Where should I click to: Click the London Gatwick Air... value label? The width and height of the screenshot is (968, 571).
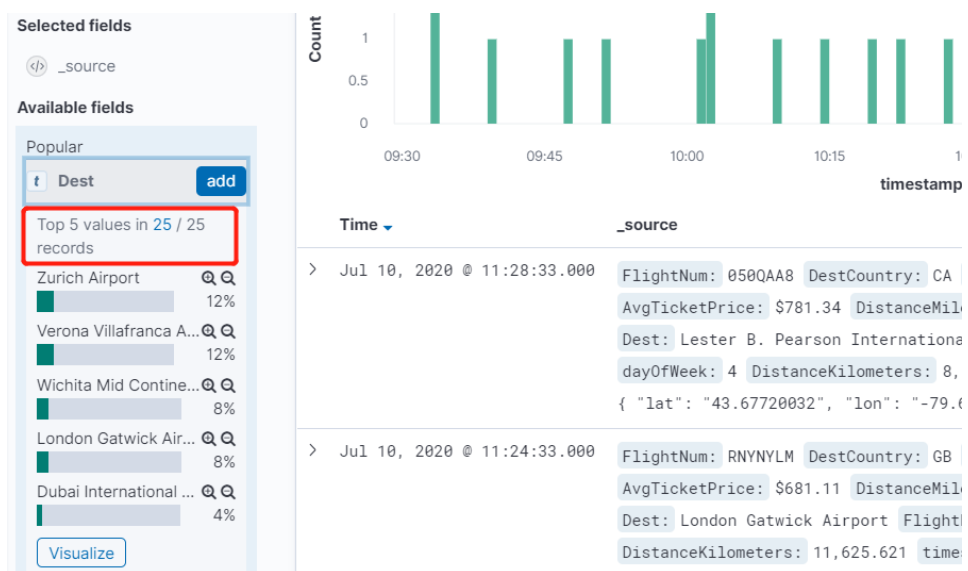tap(116, 438)
